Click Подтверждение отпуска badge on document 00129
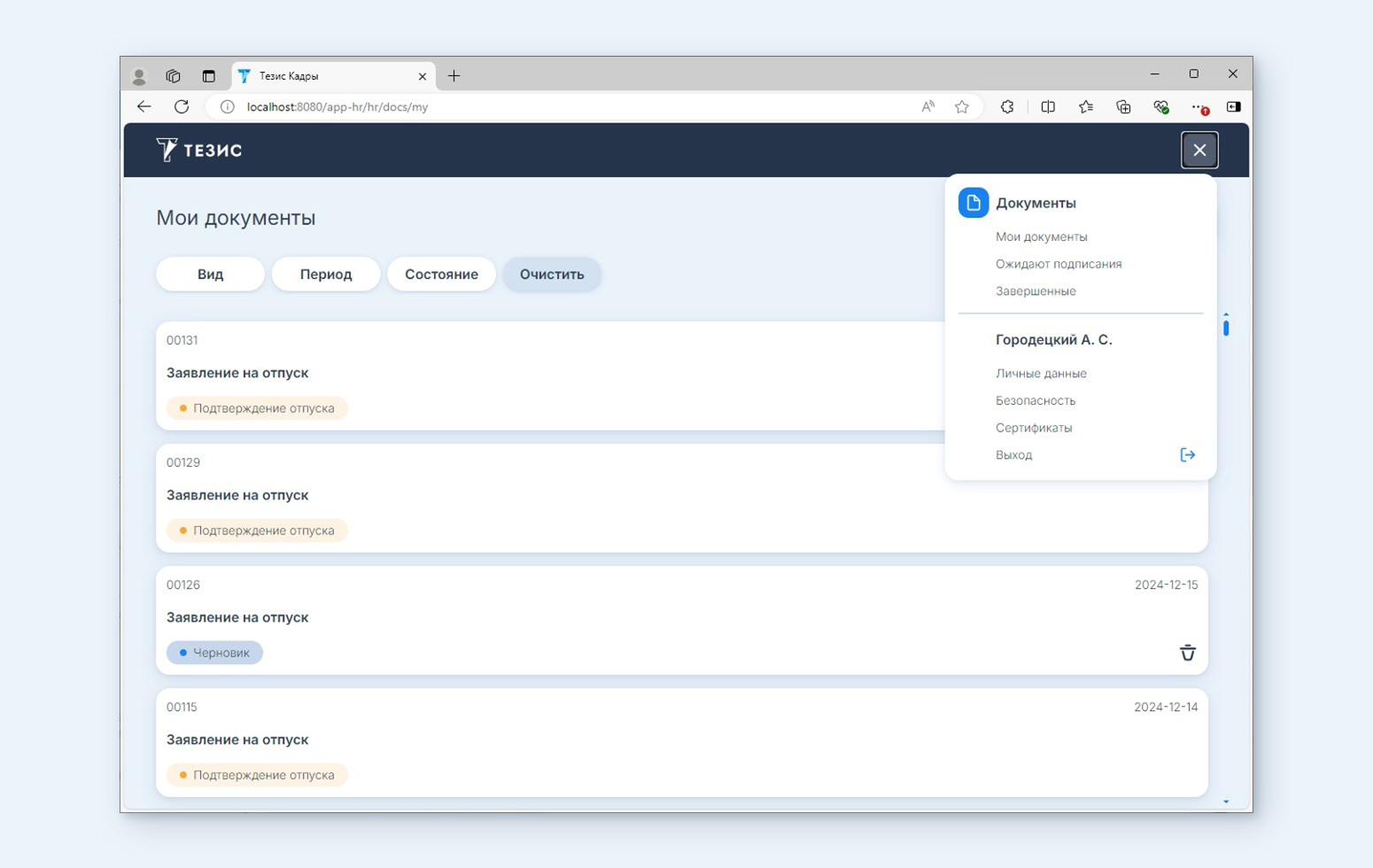Screen dimensions: 1373x868 pyautogui.click(x=257, y=531)
